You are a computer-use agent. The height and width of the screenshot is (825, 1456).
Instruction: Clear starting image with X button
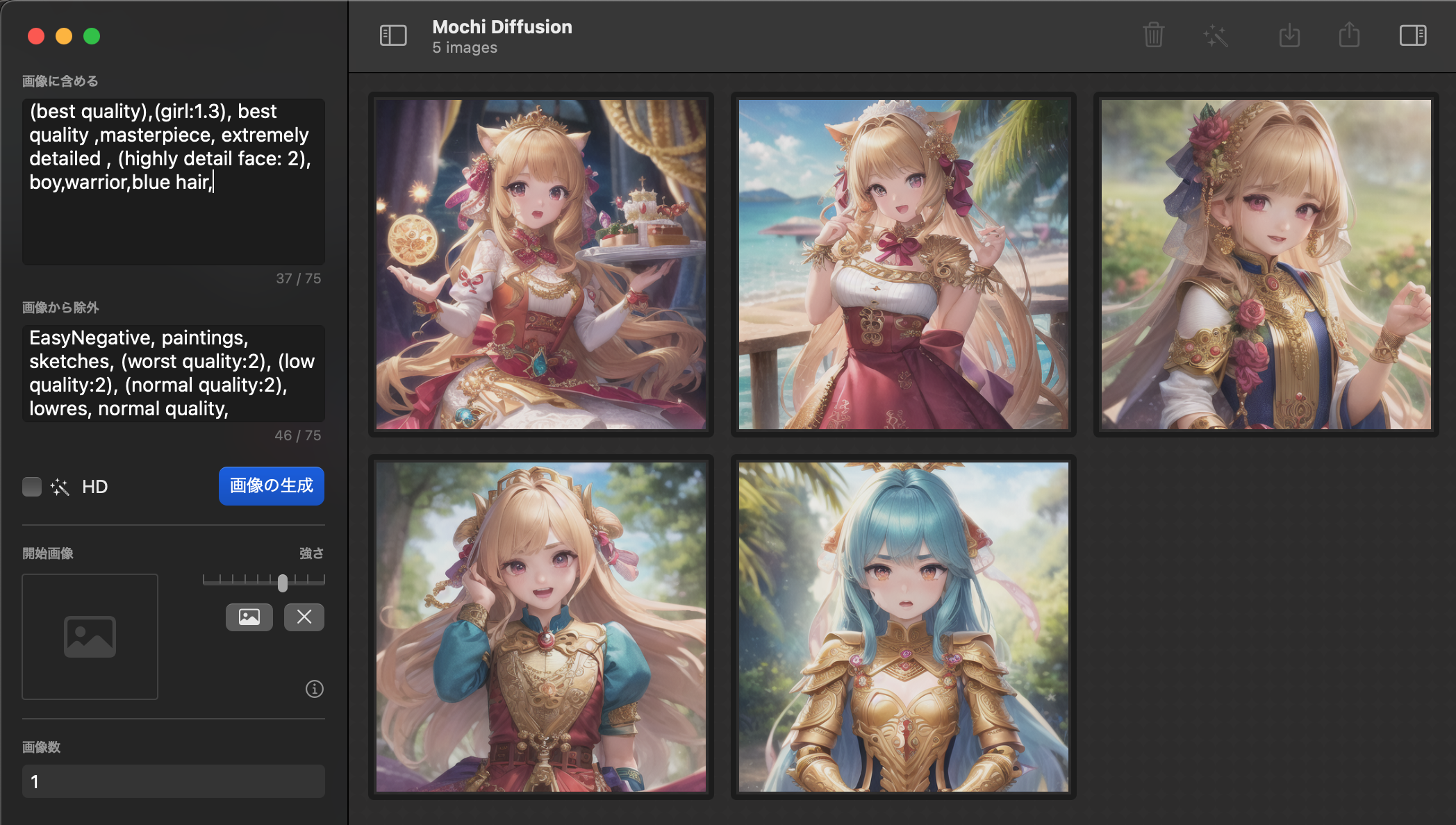pos(304,617)
